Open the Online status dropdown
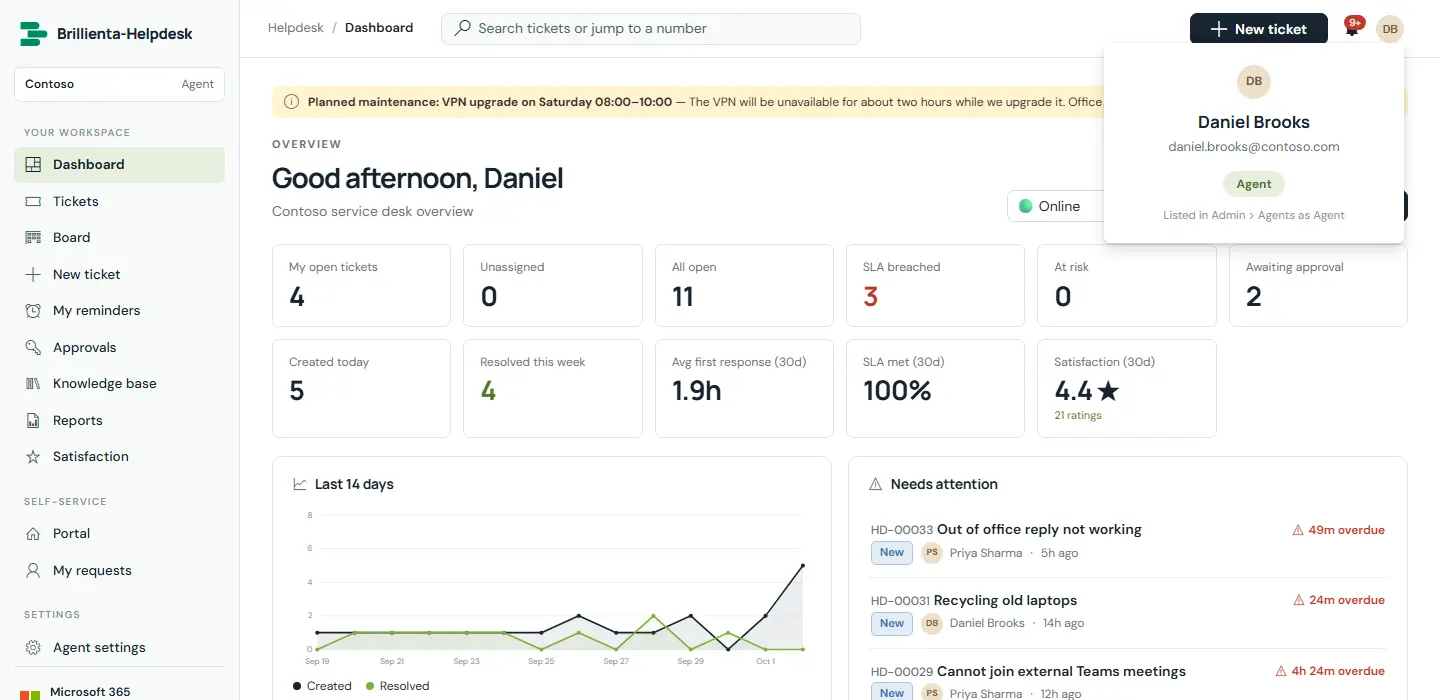Viewport: 1440px width, 700px height. coord(1056,206)
